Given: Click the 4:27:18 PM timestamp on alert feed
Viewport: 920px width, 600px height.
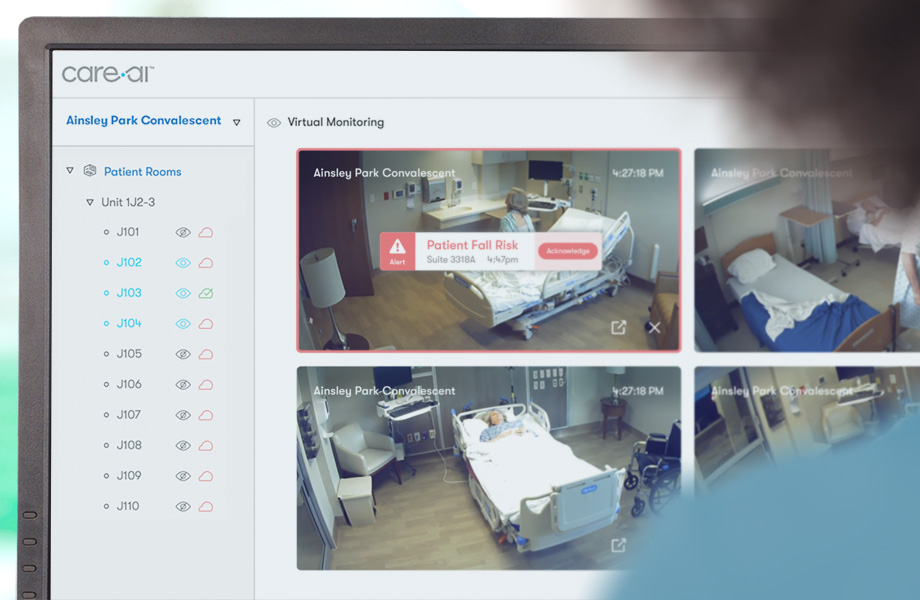Looking at the screenshot, I should 638,174.
